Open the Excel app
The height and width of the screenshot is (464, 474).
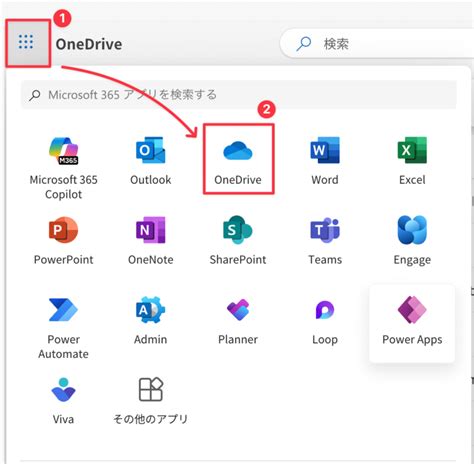pyautogui.click(x=412, y=161)
